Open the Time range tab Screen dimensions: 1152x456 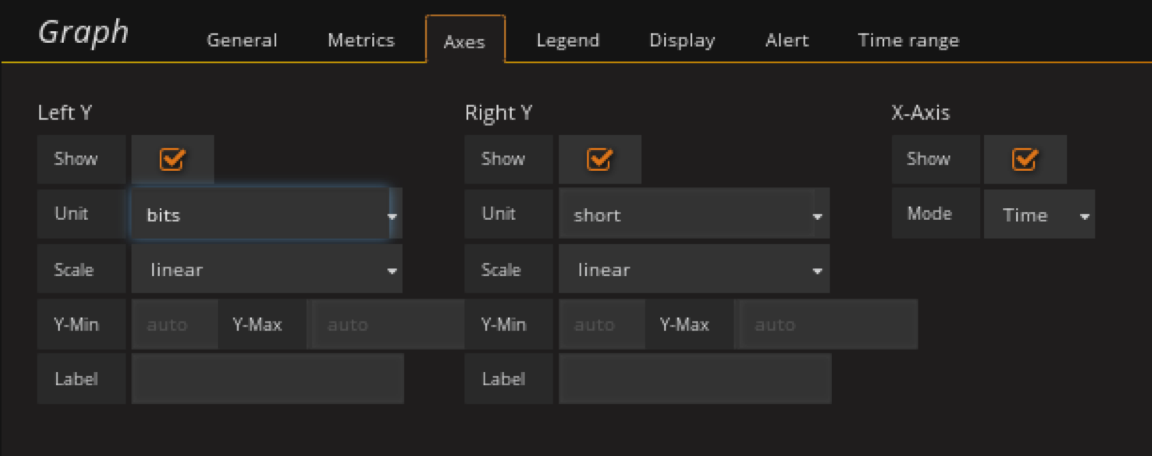pyautogui.click(x=908, y=41)
